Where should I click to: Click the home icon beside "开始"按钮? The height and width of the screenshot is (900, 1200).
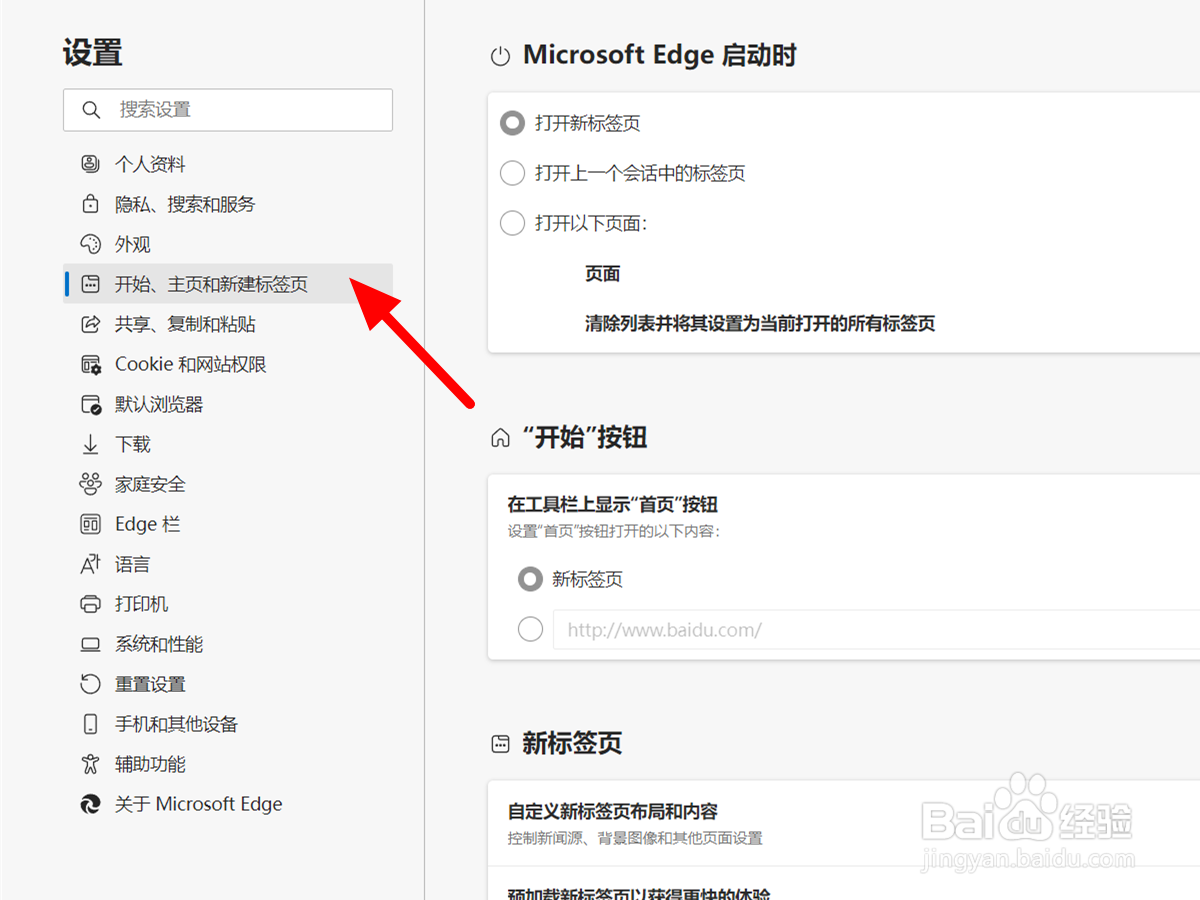tap(500, 438)
